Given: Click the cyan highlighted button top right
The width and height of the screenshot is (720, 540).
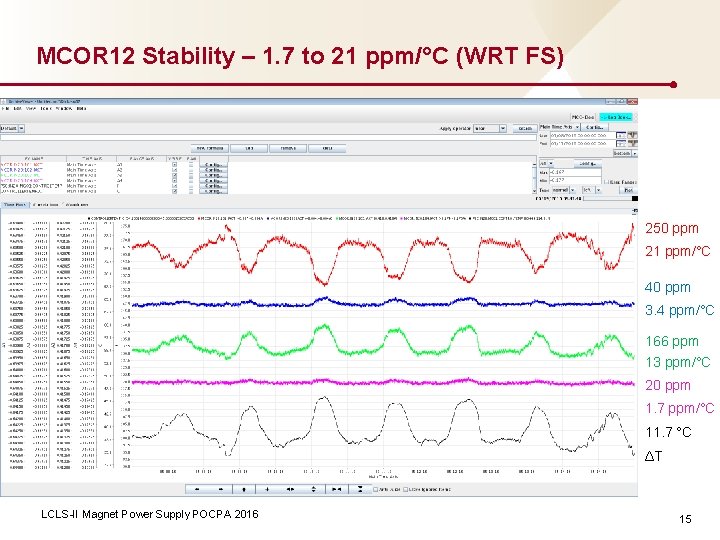Looking at the screenshot, I should 616,117.
